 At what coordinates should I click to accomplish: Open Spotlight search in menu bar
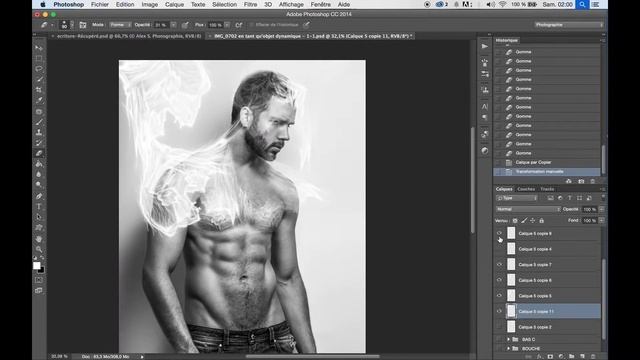pyautogui.click(x=582, y=4)
